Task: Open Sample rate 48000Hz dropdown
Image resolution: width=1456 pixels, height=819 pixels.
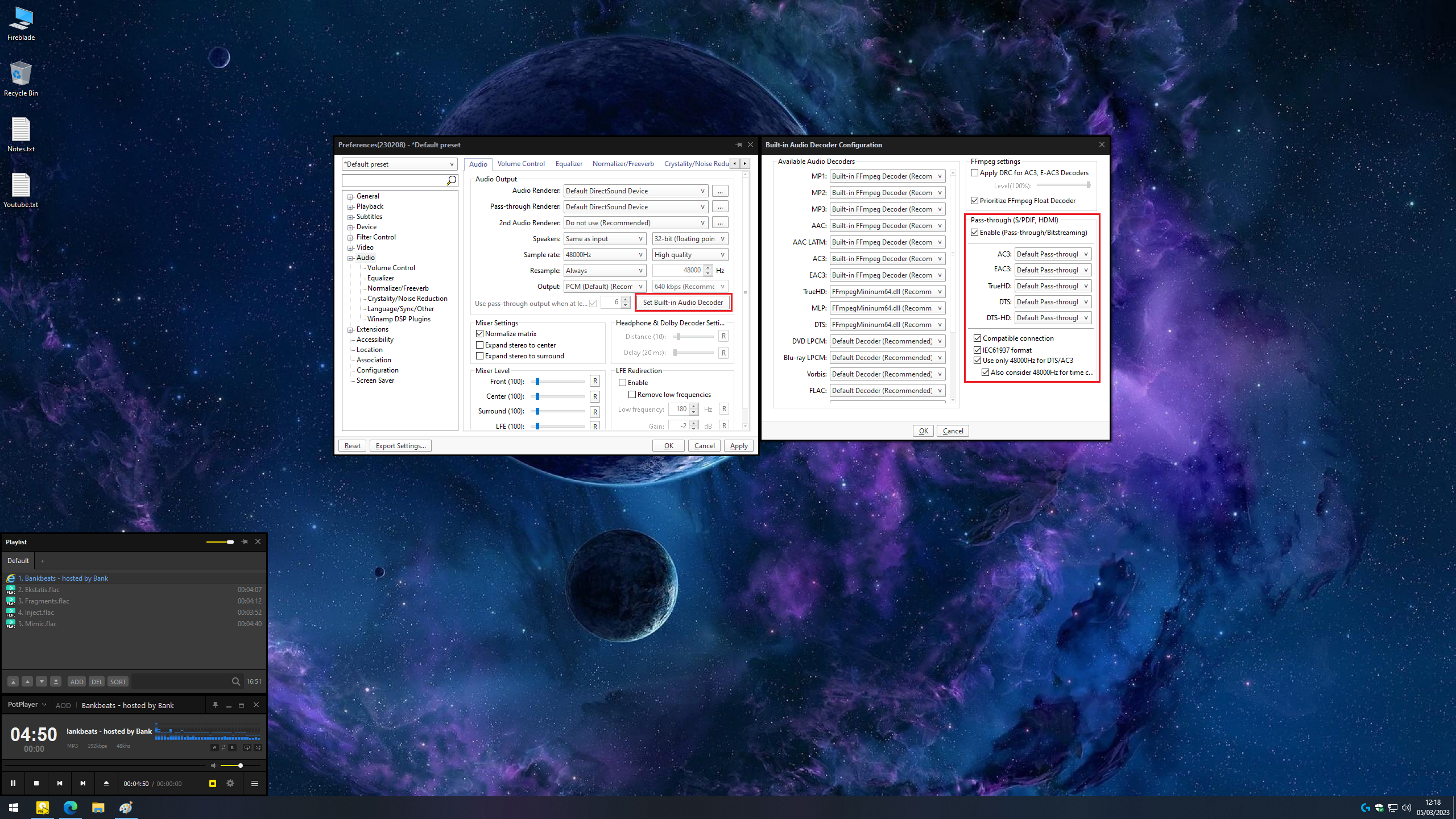Action: click(x=605, y=255)
